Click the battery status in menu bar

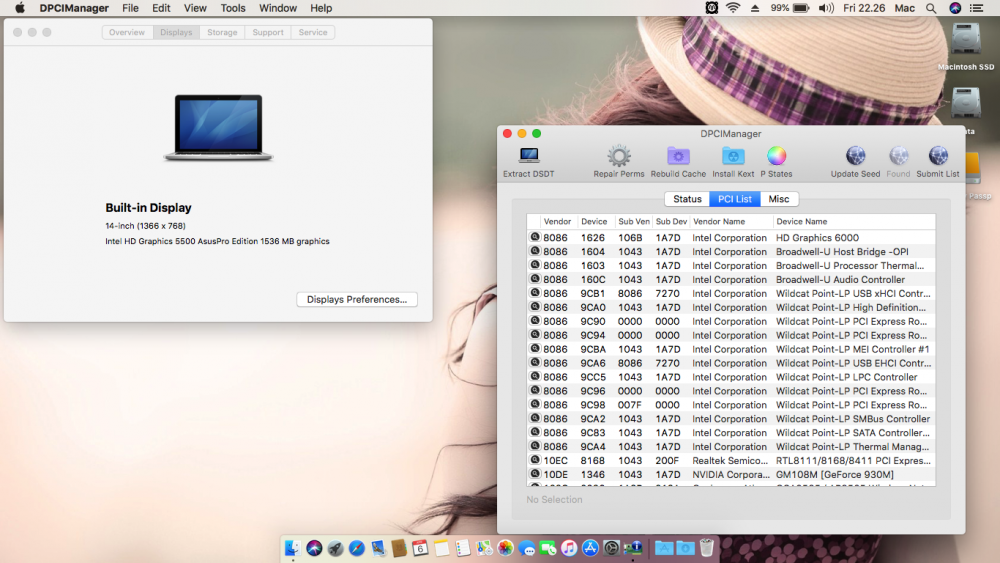[x=790, y=8]
